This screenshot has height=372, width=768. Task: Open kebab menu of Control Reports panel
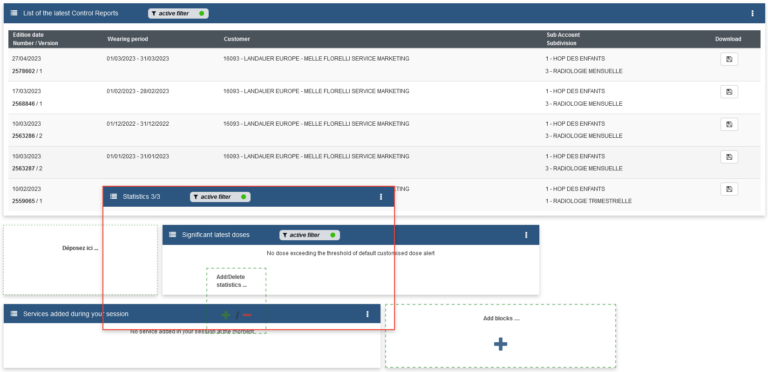752,14
